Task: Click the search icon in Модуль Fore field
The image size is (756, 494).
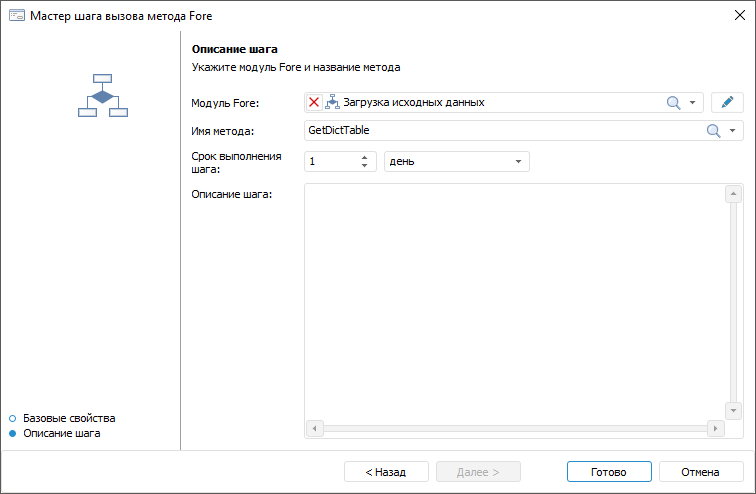Action: click(x=674, y=102)
